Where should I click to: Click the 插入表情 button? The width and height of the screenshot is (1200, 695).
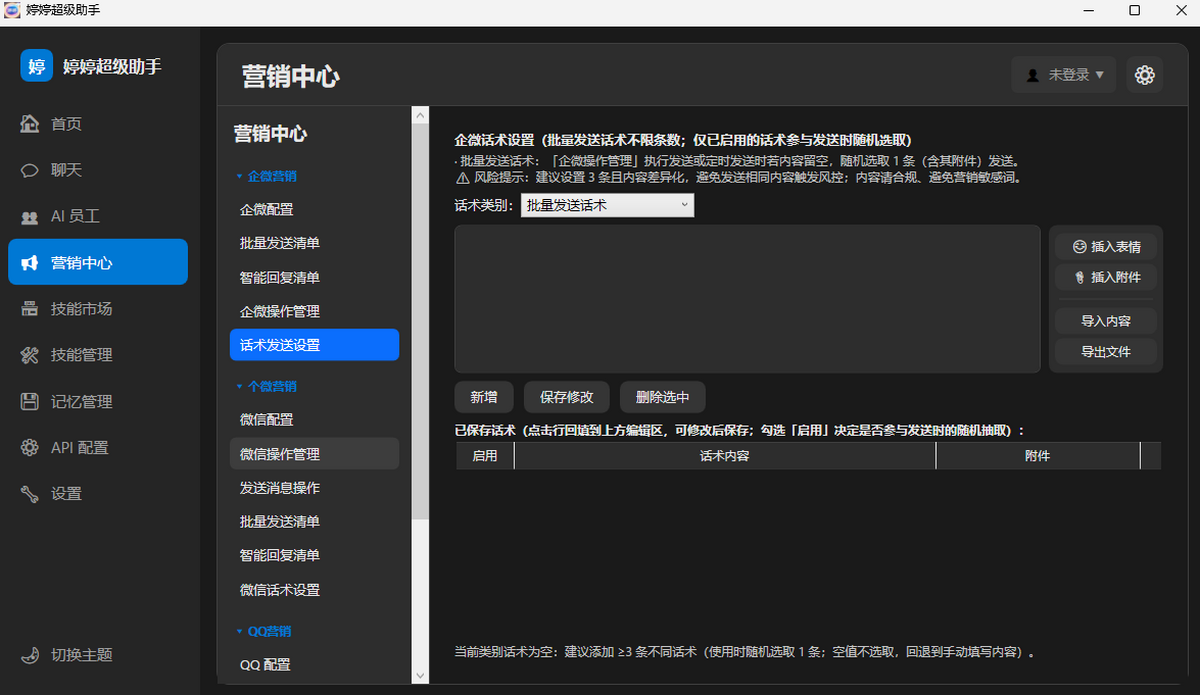(x=1105, y=247)
